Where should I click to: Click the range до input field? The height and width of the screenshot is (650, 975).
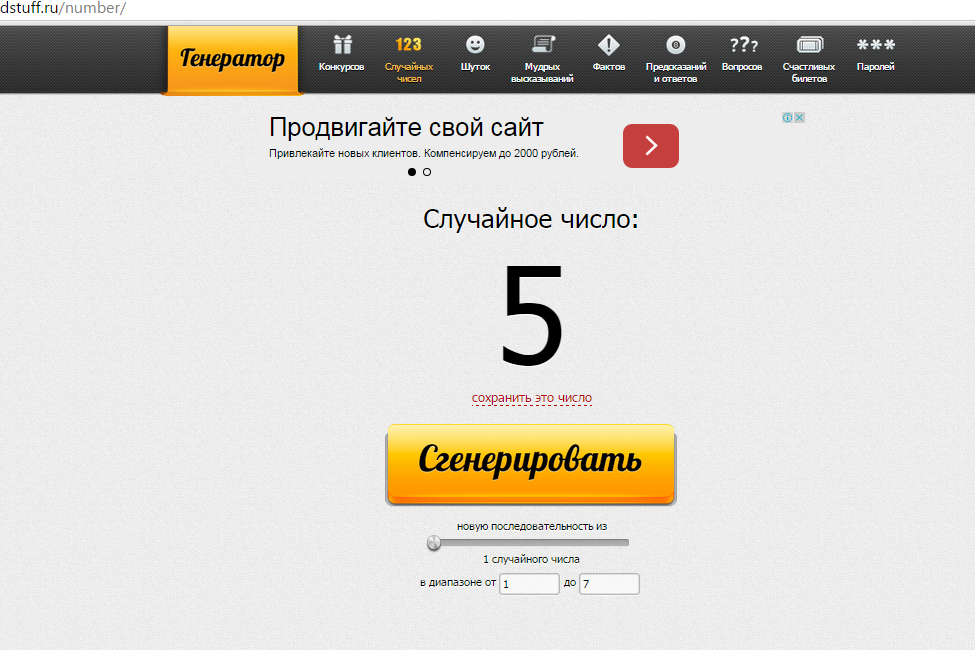(x=609, y=584)
